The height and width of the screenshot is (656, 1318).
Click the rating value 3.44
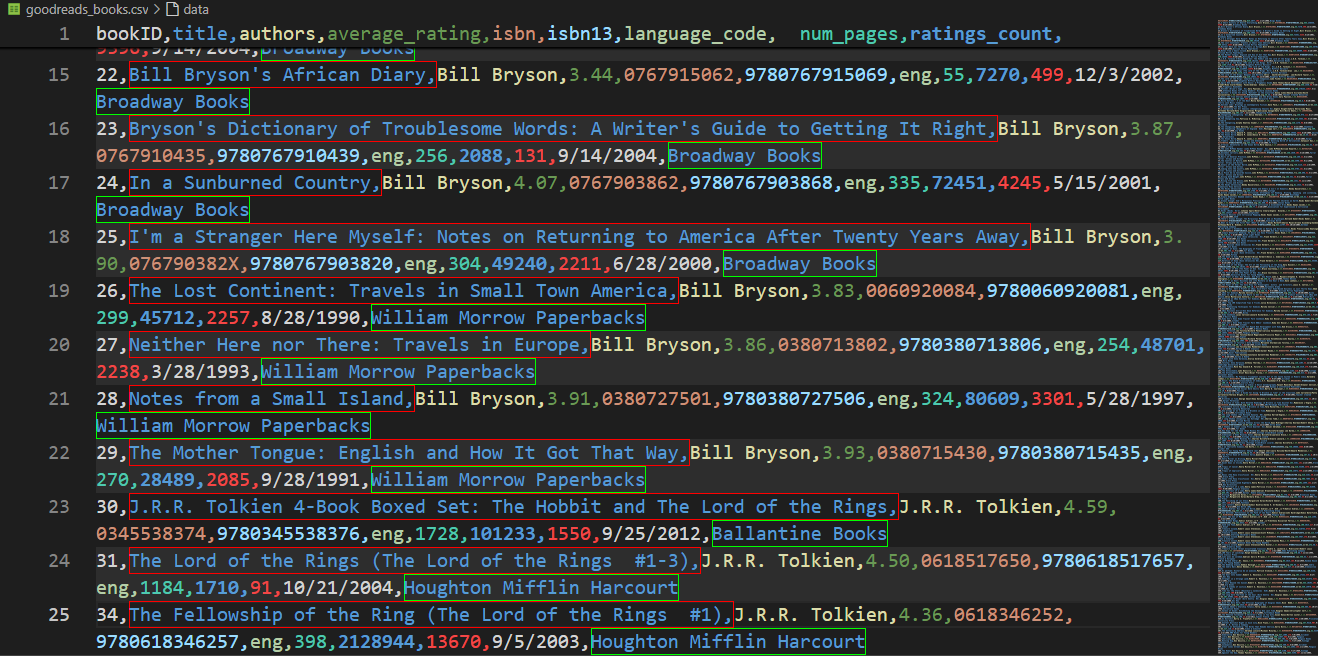click(x=591, y=75)
